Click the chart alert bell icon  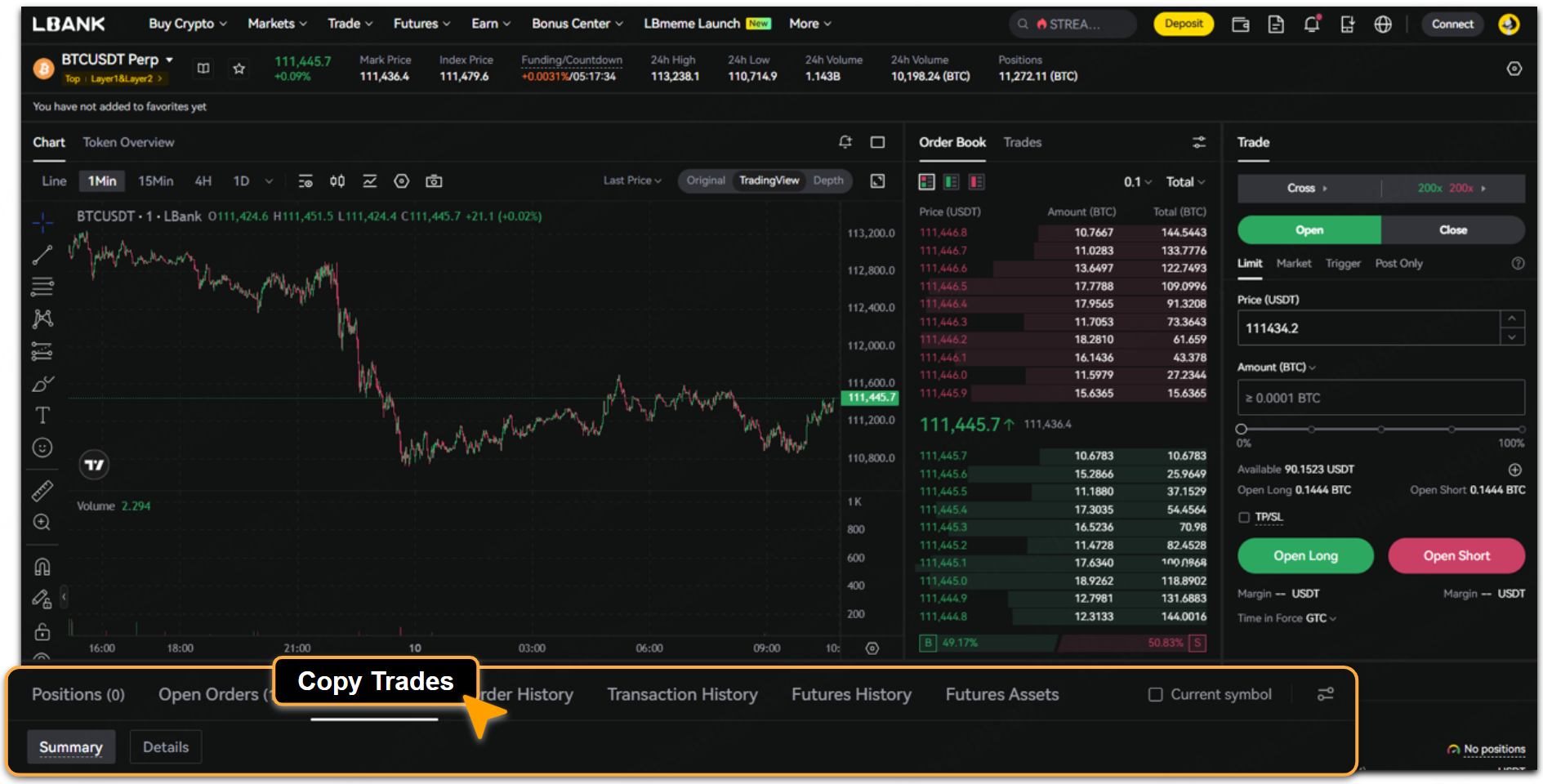pos(845,142)
